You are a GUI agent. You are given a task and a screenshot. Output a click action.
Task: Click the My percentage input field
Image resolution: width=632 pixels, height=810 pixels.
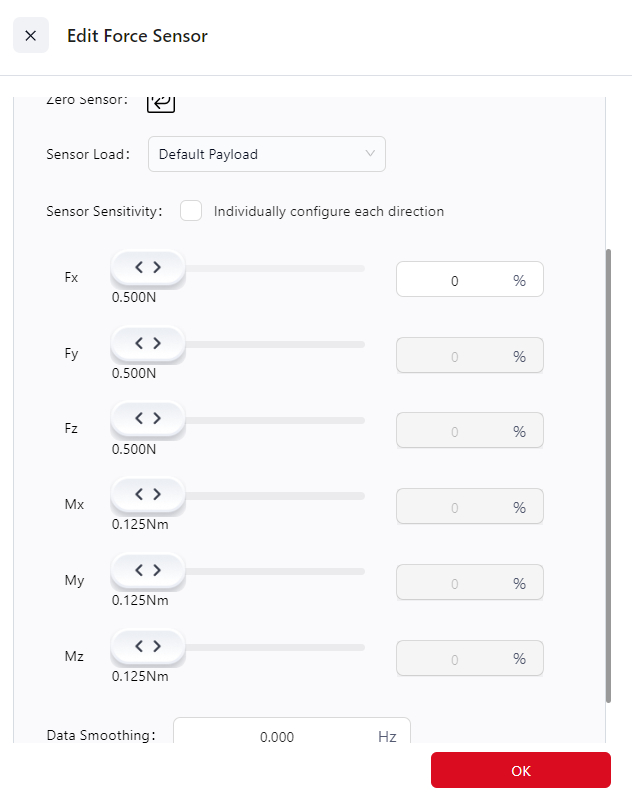454,583
